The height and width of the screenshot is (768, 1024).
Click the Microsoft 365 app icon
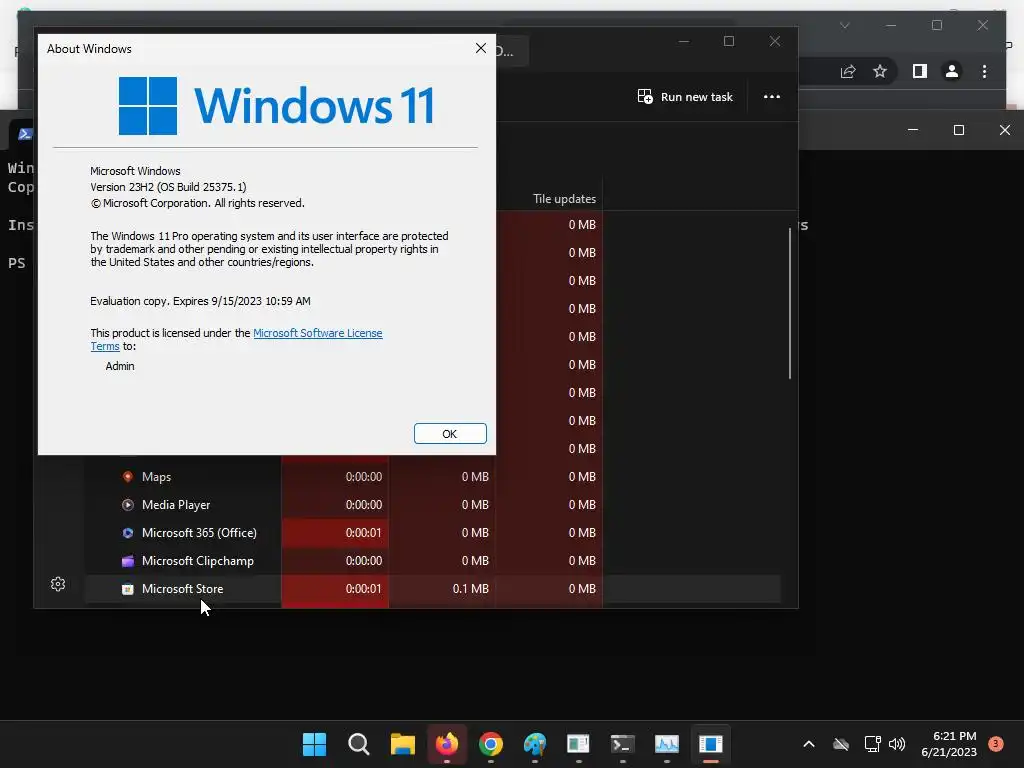[x=128, y=533]
